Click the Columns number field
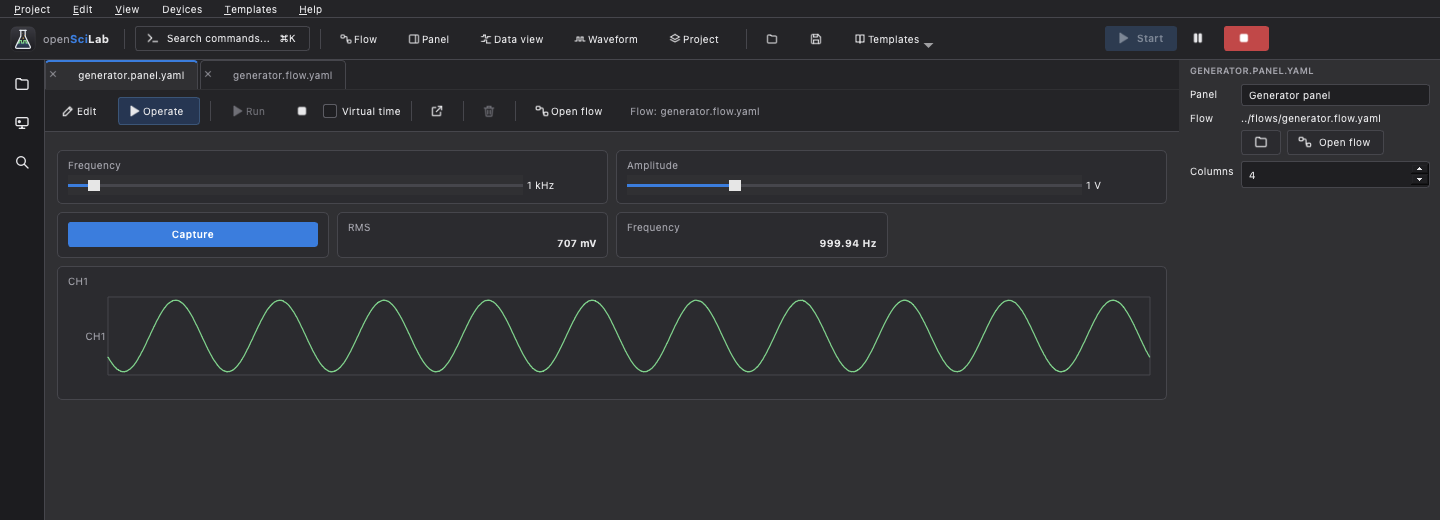This screenshot has width=1440, height=520. [1335, 174]
